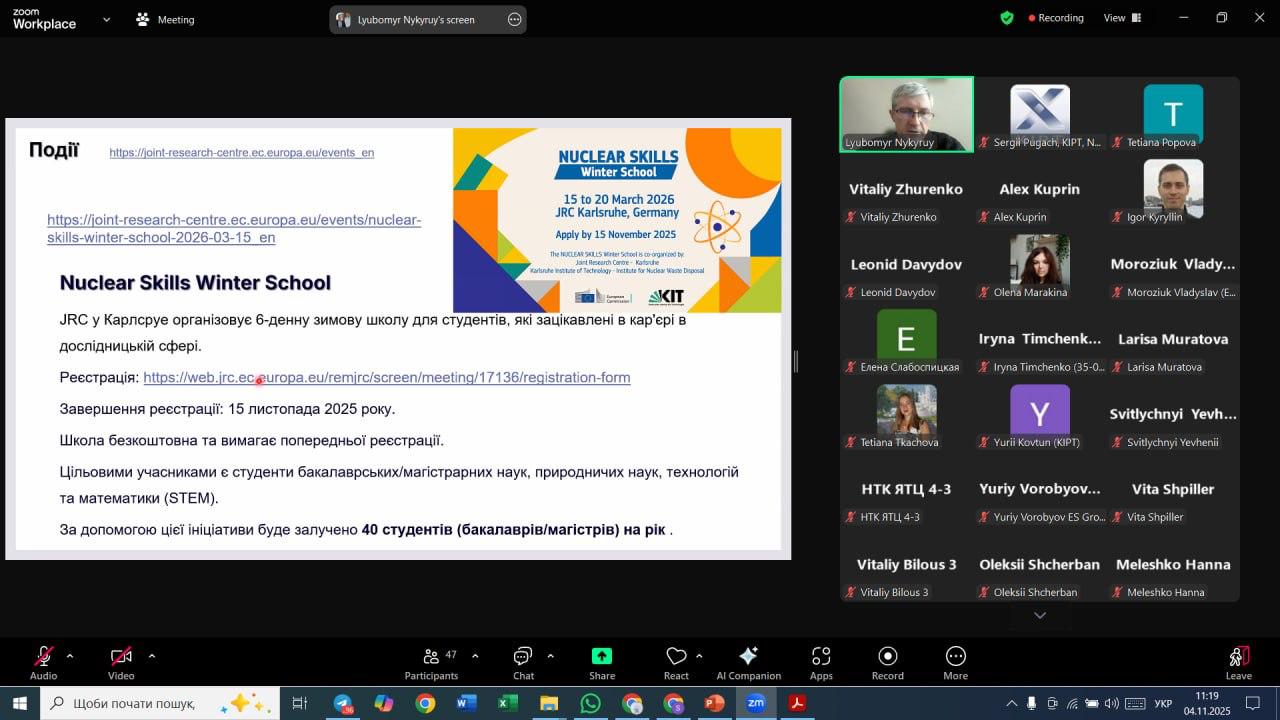Screen dimensions: 1280x720
Task: Open the Chat panel
Action: 523,662
